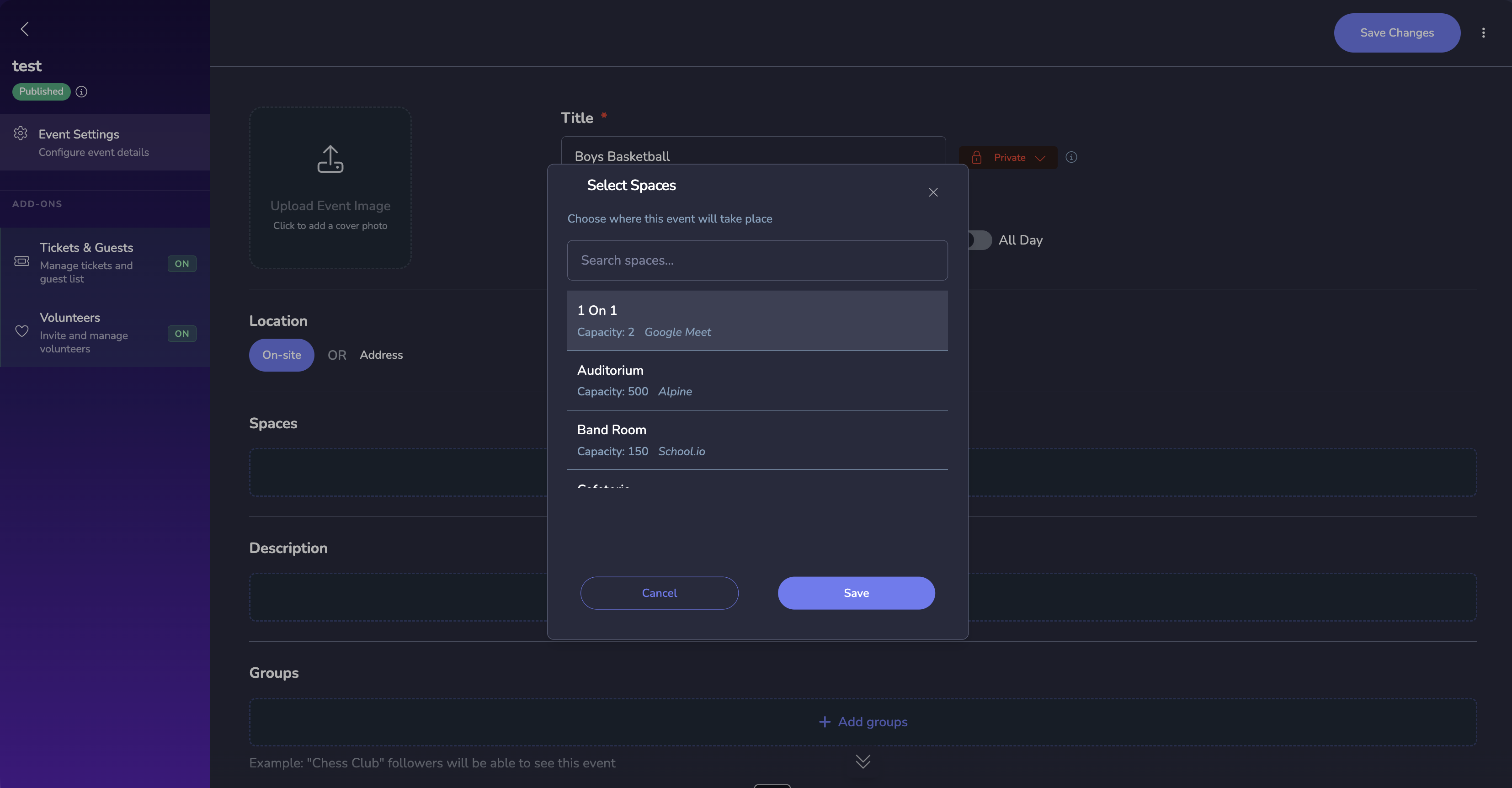Close the Select Spaces dialog
The height and width of the screenshot is (788, 1512).
coord(933,192)
